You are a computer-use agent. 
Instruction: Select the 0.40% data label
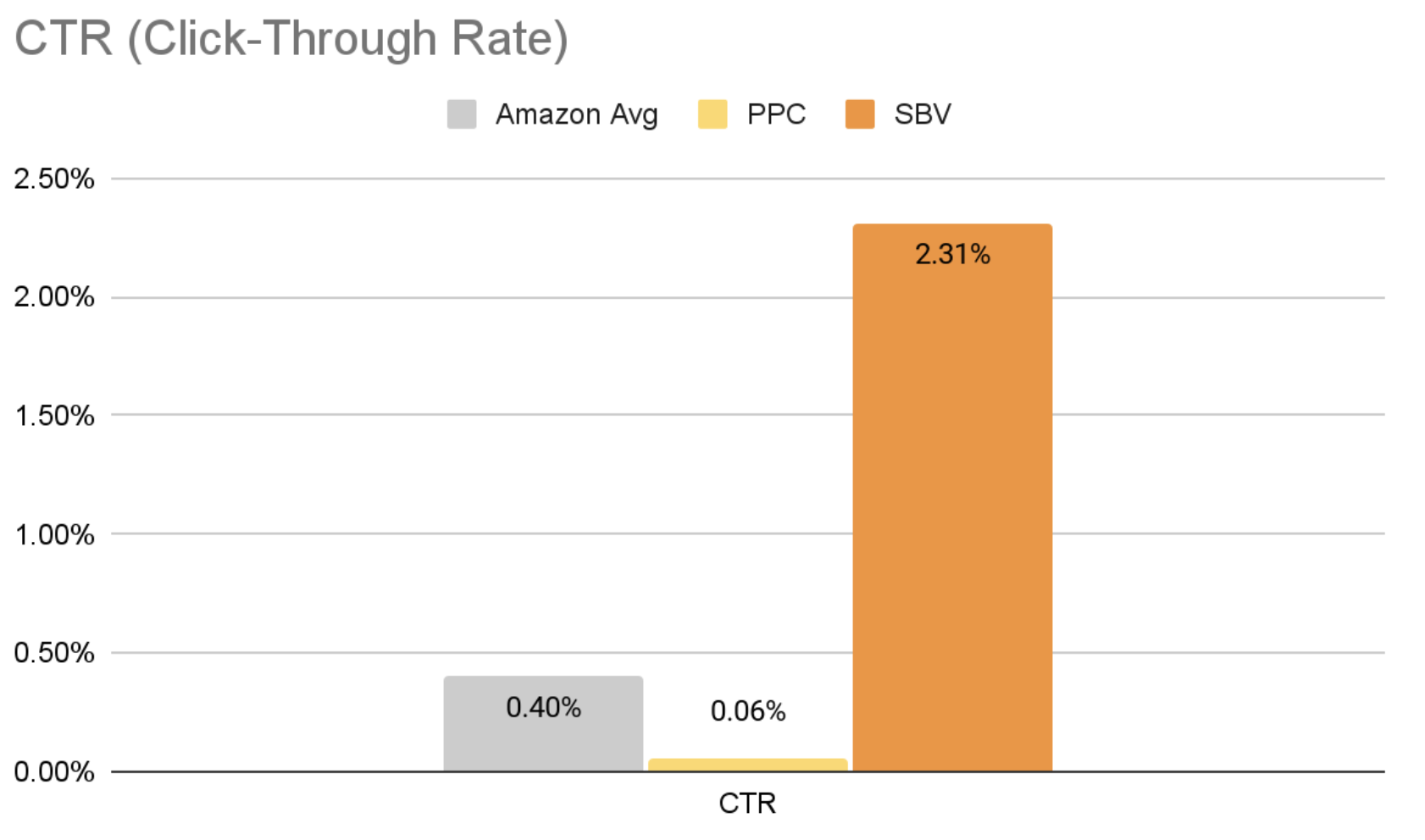coord(543,707)
